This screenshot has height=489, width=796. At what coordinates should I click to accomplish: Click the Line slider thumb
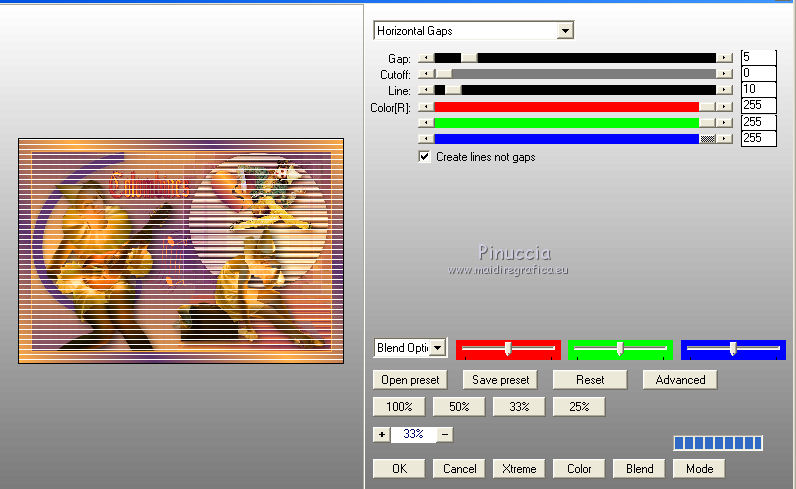point(453,90)
